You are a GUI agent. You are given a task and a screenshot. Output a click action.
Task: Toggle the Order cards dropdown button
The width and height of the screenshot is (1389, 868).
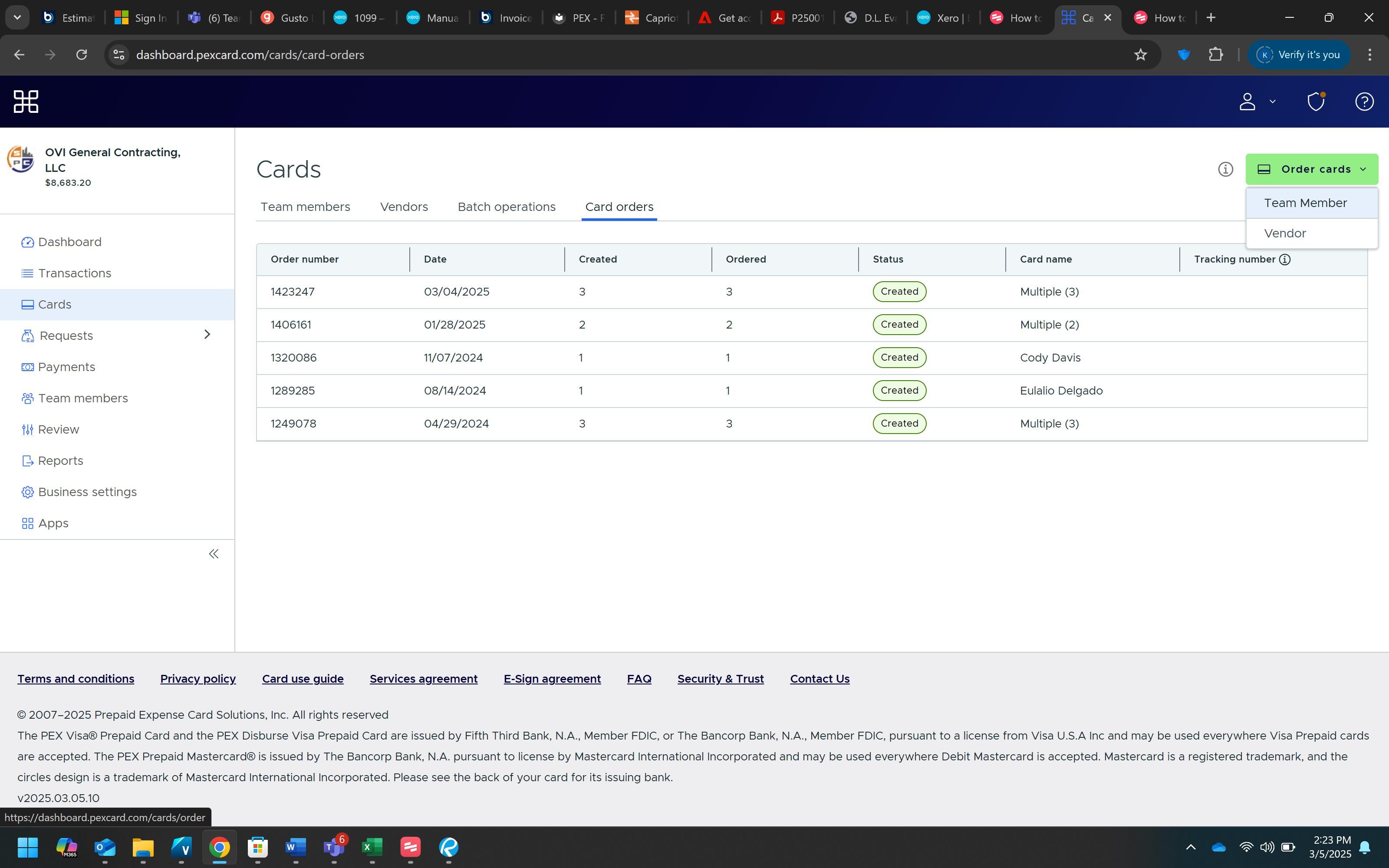click(1311, 169)
